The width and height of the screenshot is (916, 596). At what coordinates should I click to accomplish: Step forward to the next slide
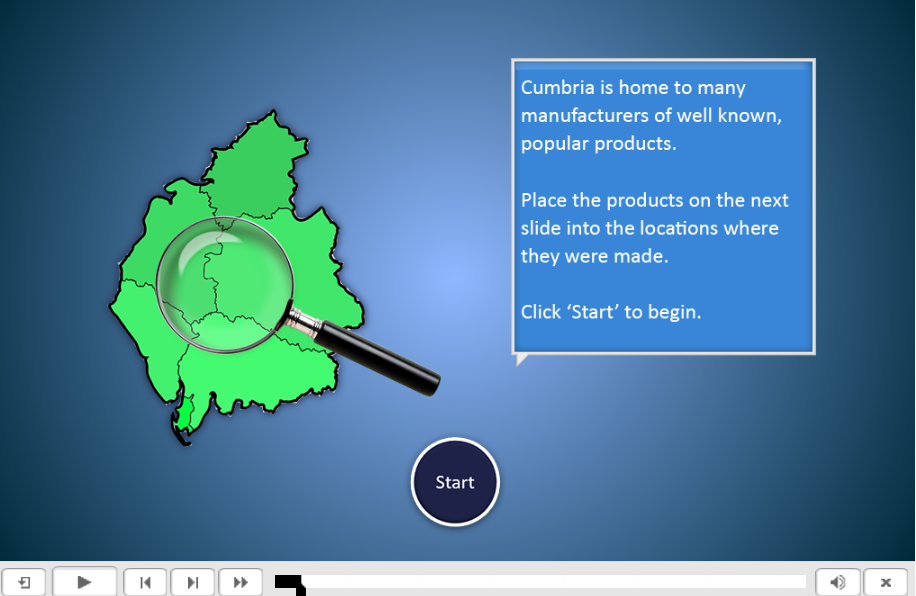[x=193, y=582]
